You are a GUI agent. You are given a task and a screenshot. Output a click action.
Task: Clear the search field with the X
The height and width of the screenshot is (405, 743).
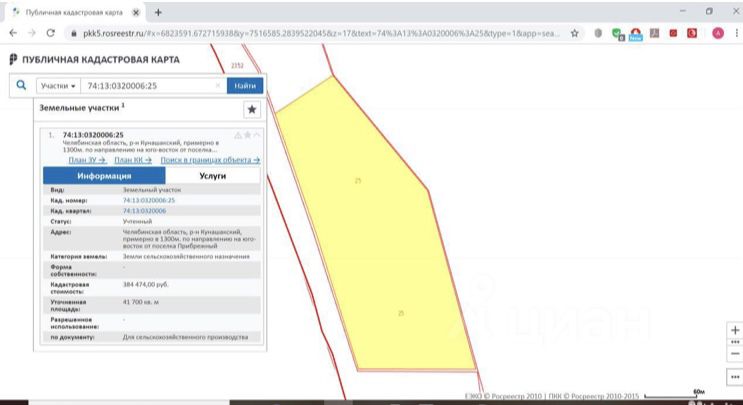point(218,85)
